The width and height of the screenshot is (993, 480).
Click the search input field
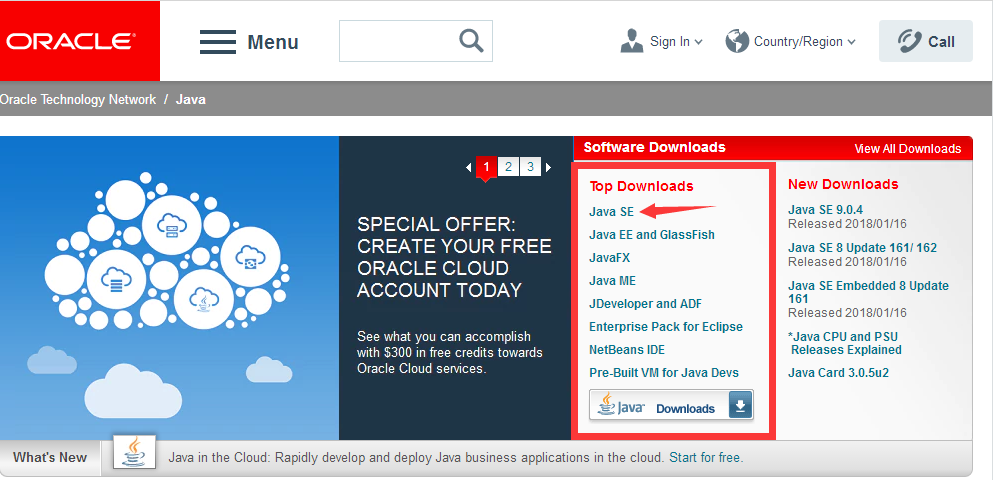[x=416, y=41]
